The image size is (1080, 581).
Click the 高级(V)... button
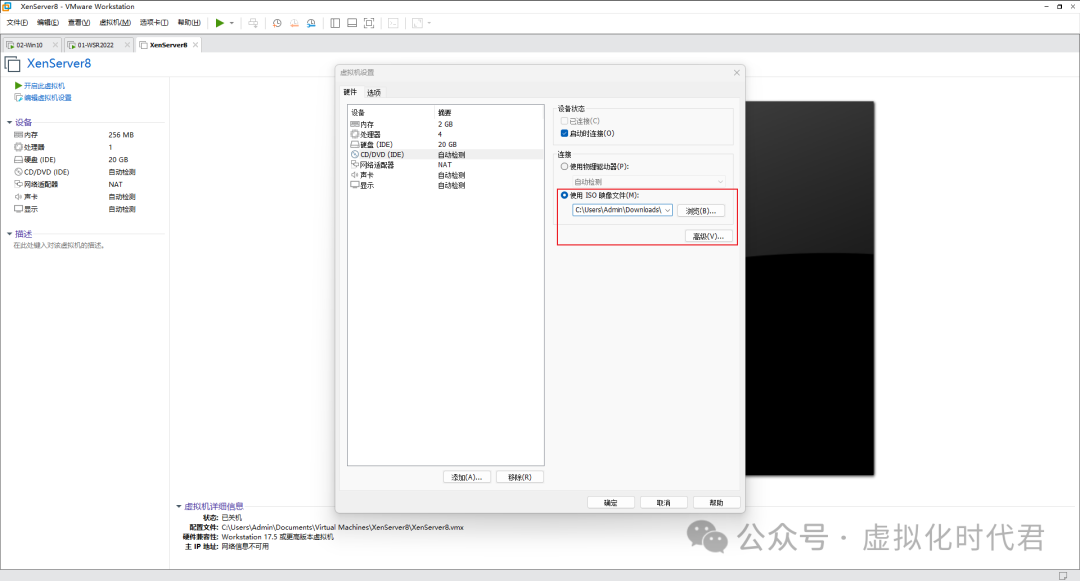pyautogui.click(x=709, y=236)
